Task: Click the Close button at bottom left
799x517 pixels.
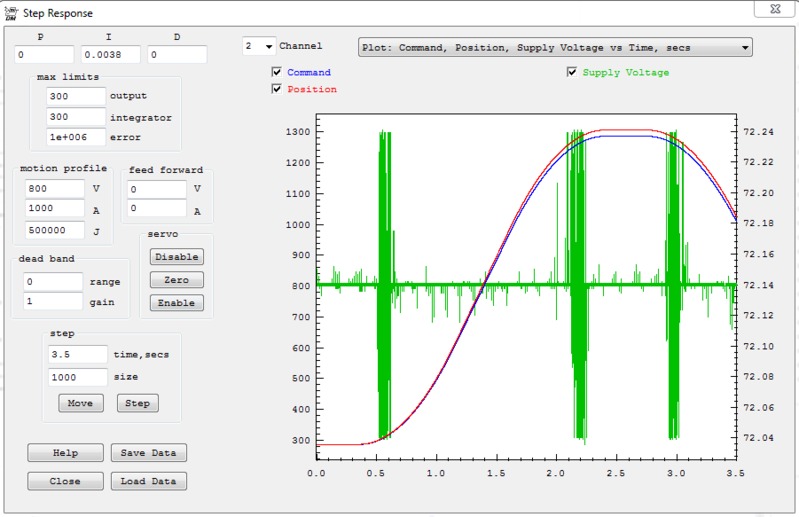Action: [65, 481]
